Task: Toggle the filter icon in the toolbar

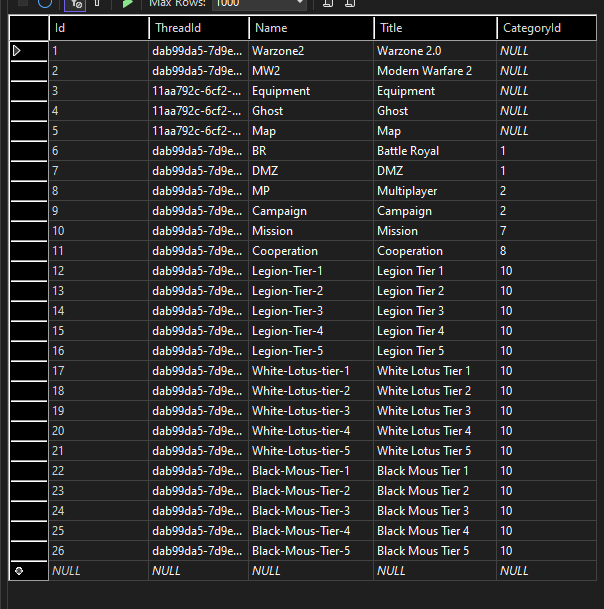Action: (x=75, y=4)
